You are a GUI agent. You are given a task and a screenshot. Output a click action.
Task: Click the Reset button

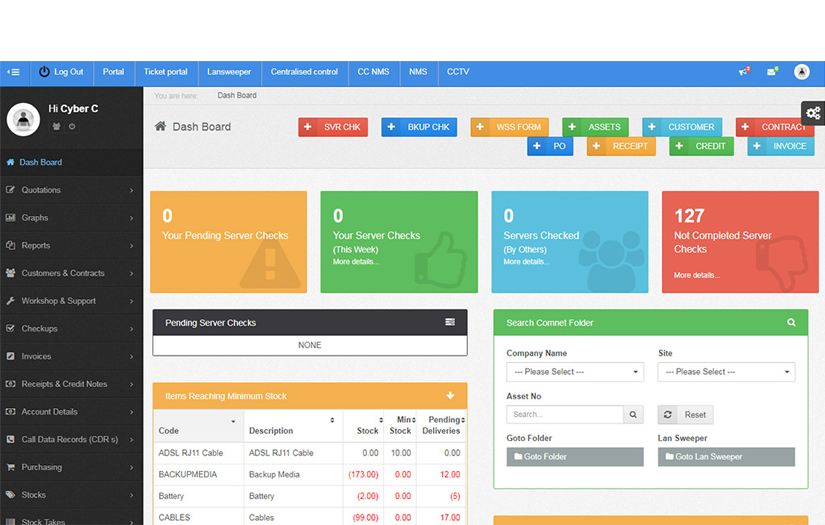686,415
